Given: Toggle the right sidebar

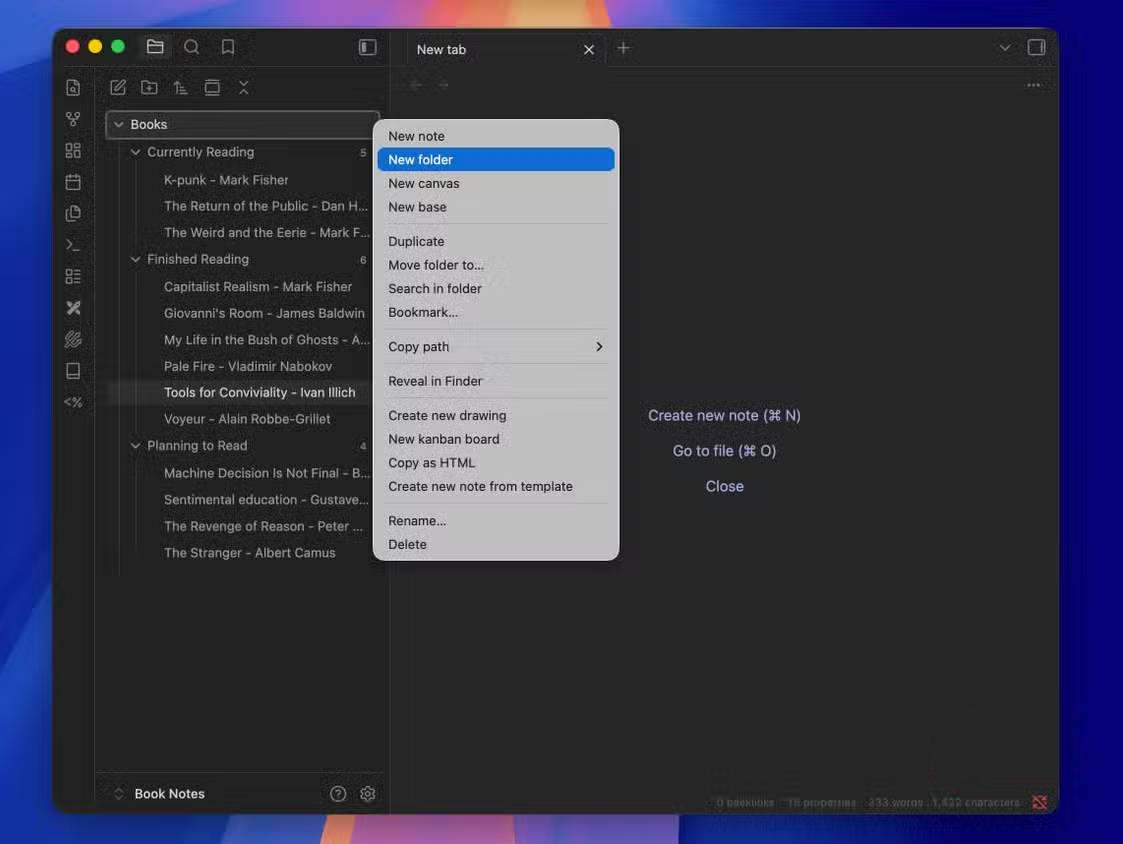Looking at the screenshot, I should [1036, 47].
